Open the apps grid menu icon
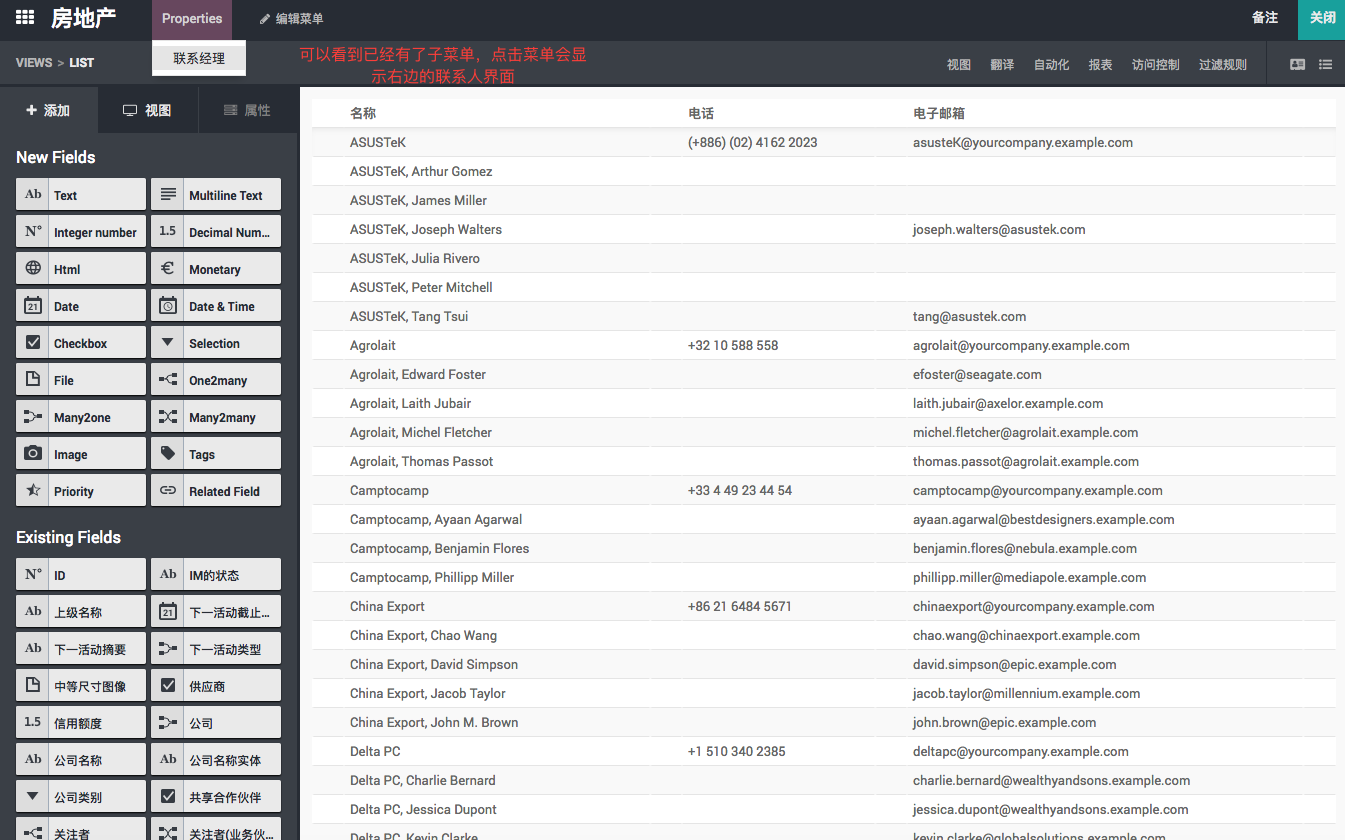The width and height of the screenshot is (1345, 840). (x=25, y=18)
